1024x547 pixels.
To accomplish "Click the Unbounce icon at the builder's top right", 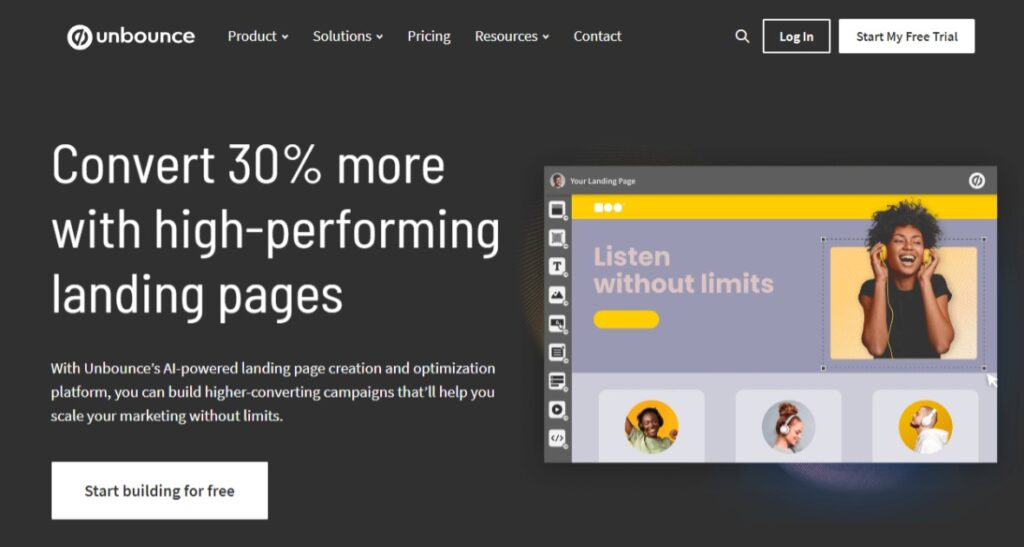I will pos(976,181).
